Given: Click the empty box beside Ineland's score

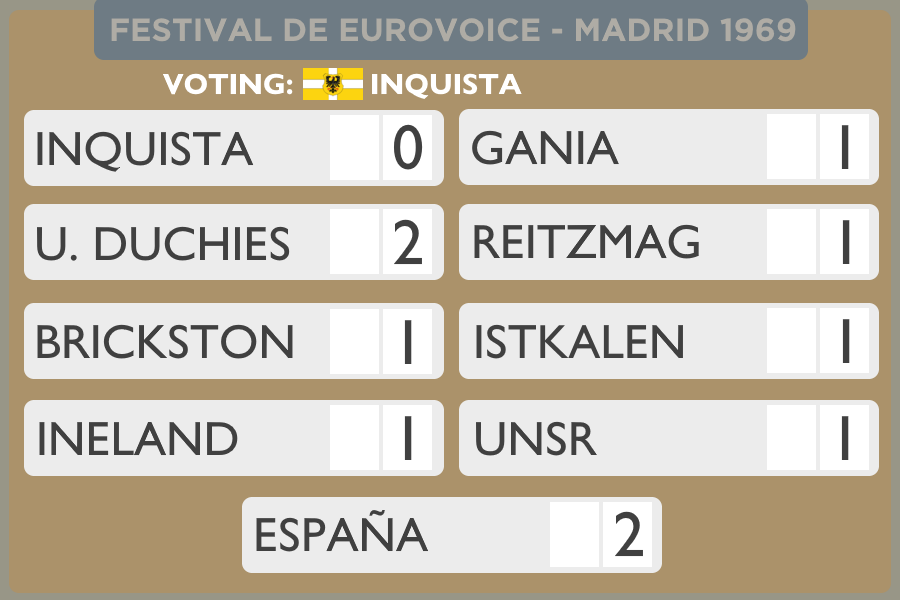Looking at the screenshot, I should (x=354, y=439).
